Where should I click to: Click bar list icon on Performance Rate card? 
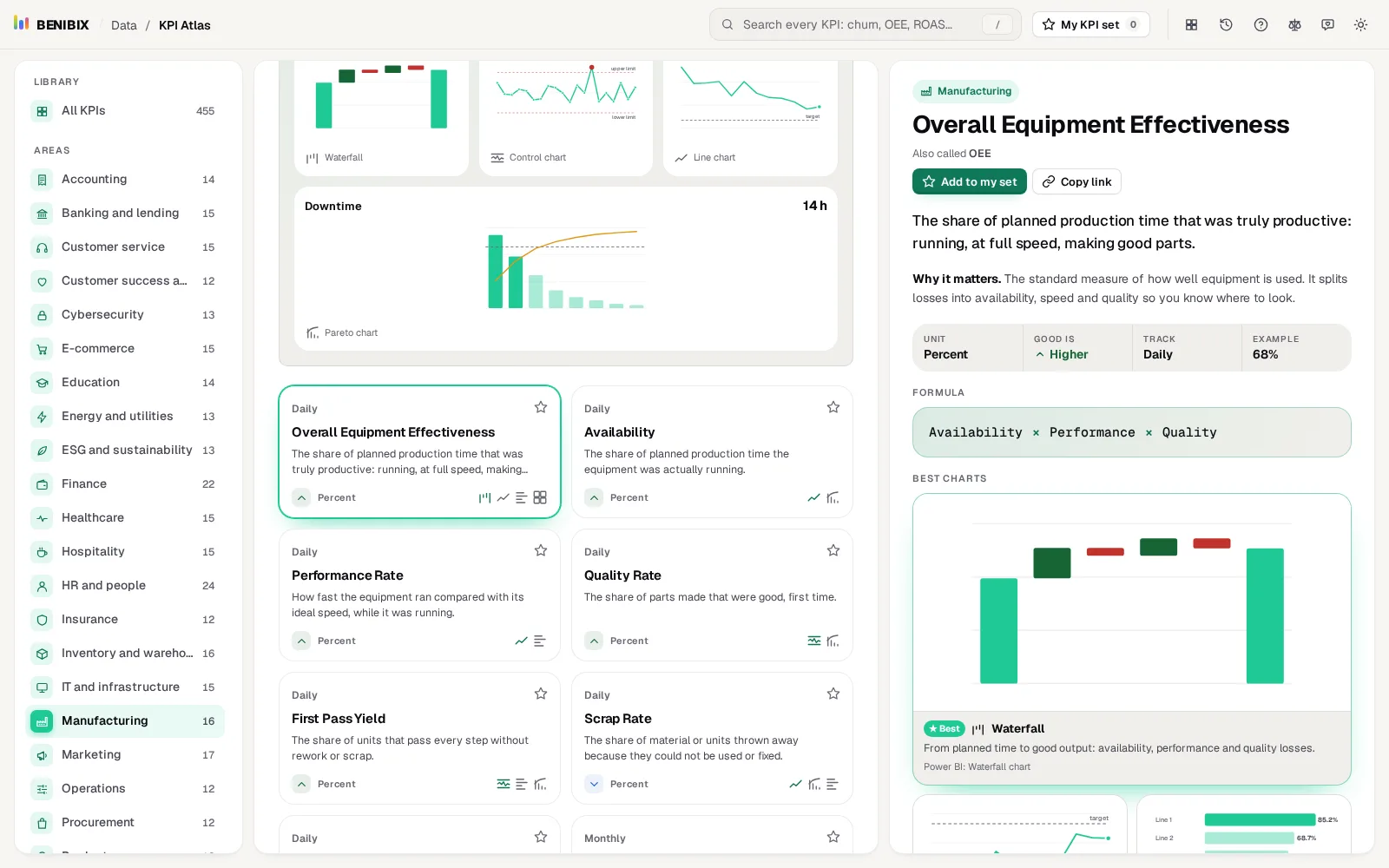point(540,641)
